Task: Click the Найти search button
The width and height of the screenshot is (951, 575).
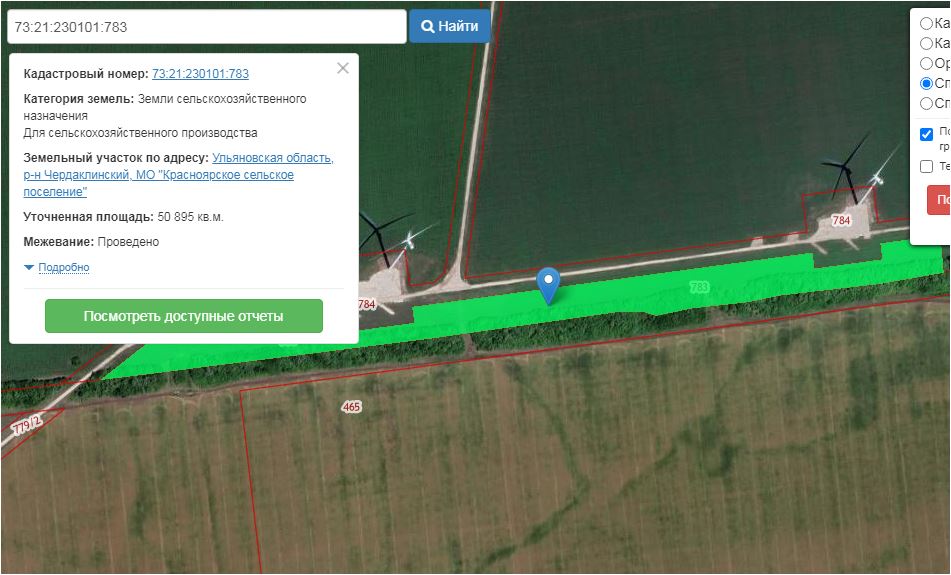Action: point(449,26)
